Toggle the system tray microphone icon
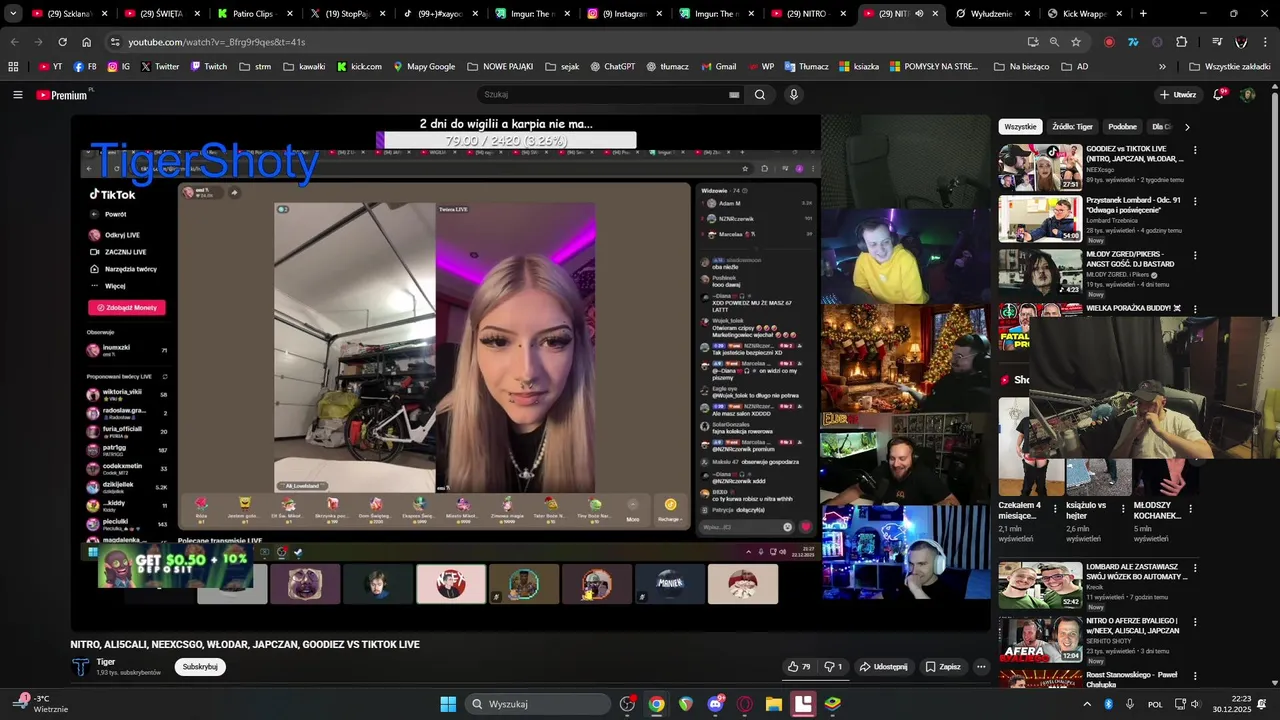Screen dimensions: 1280x720 [x=1130, y=704]
